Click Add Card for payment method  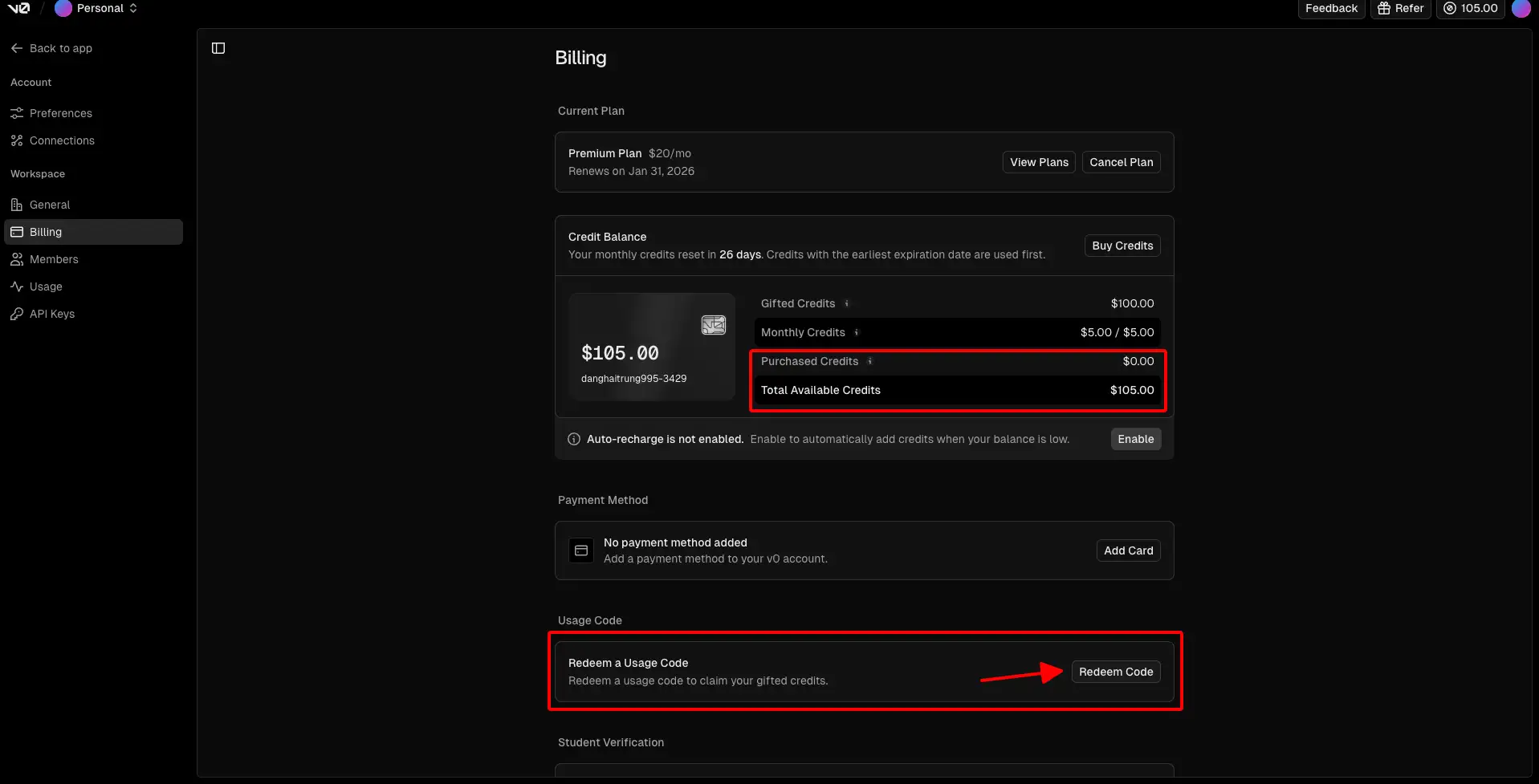(1128, 550)
